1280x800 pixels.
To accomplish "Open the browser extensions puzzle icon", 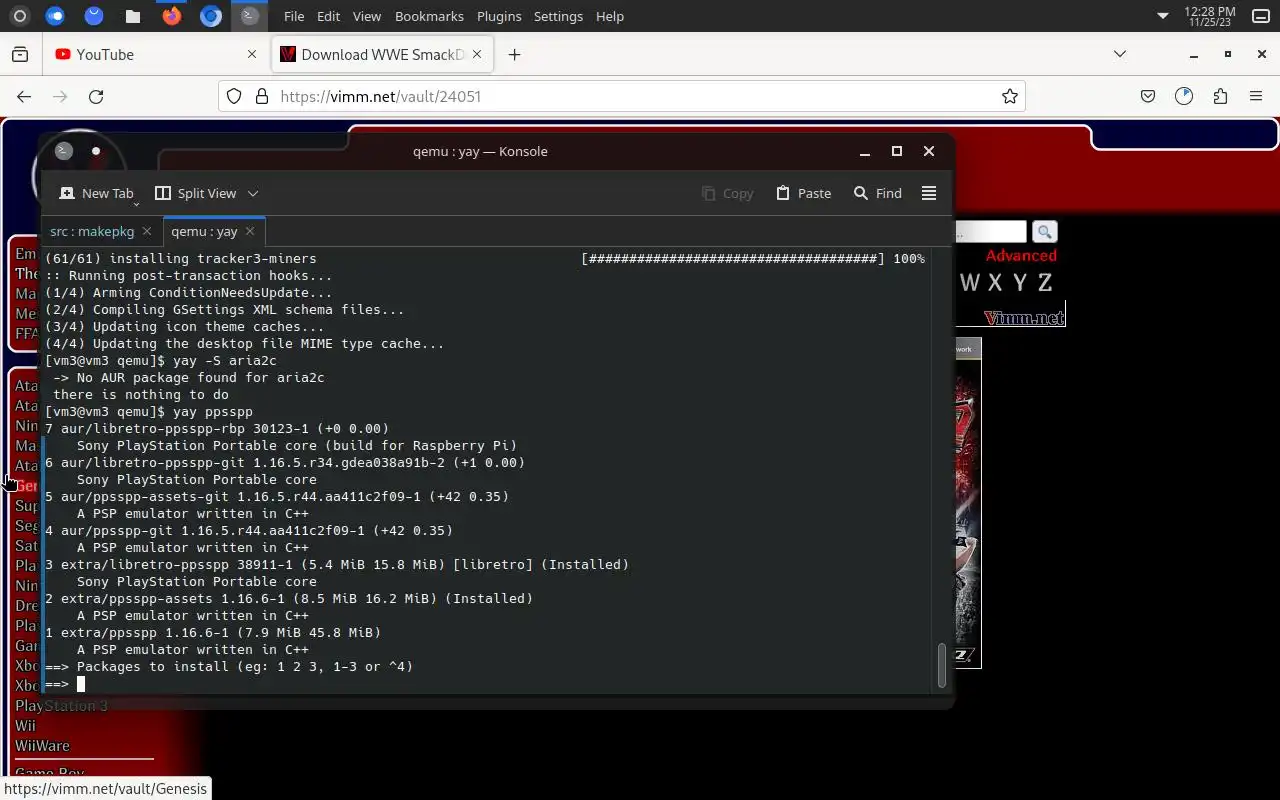I will [1220, 96].
